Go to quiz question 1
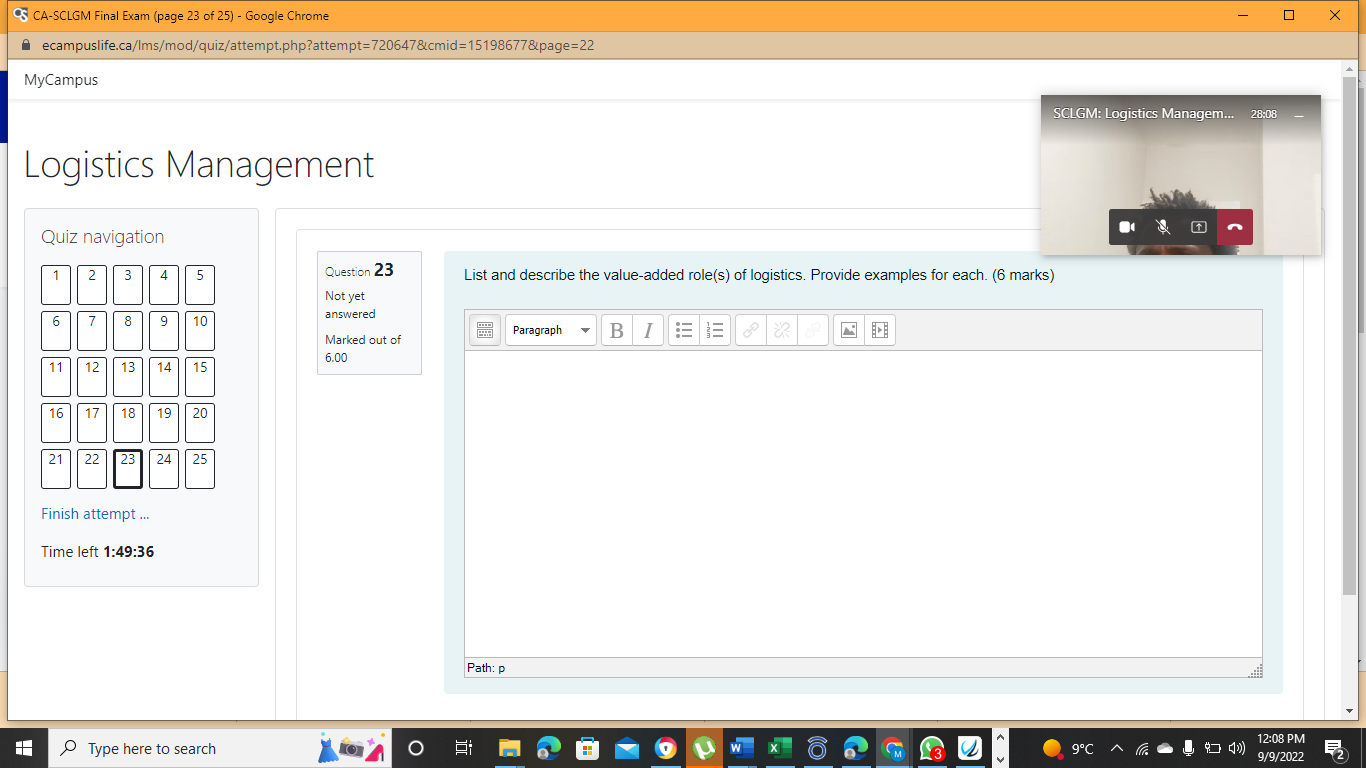Viewport: 1366px width, 768px height. coord(56,285)
